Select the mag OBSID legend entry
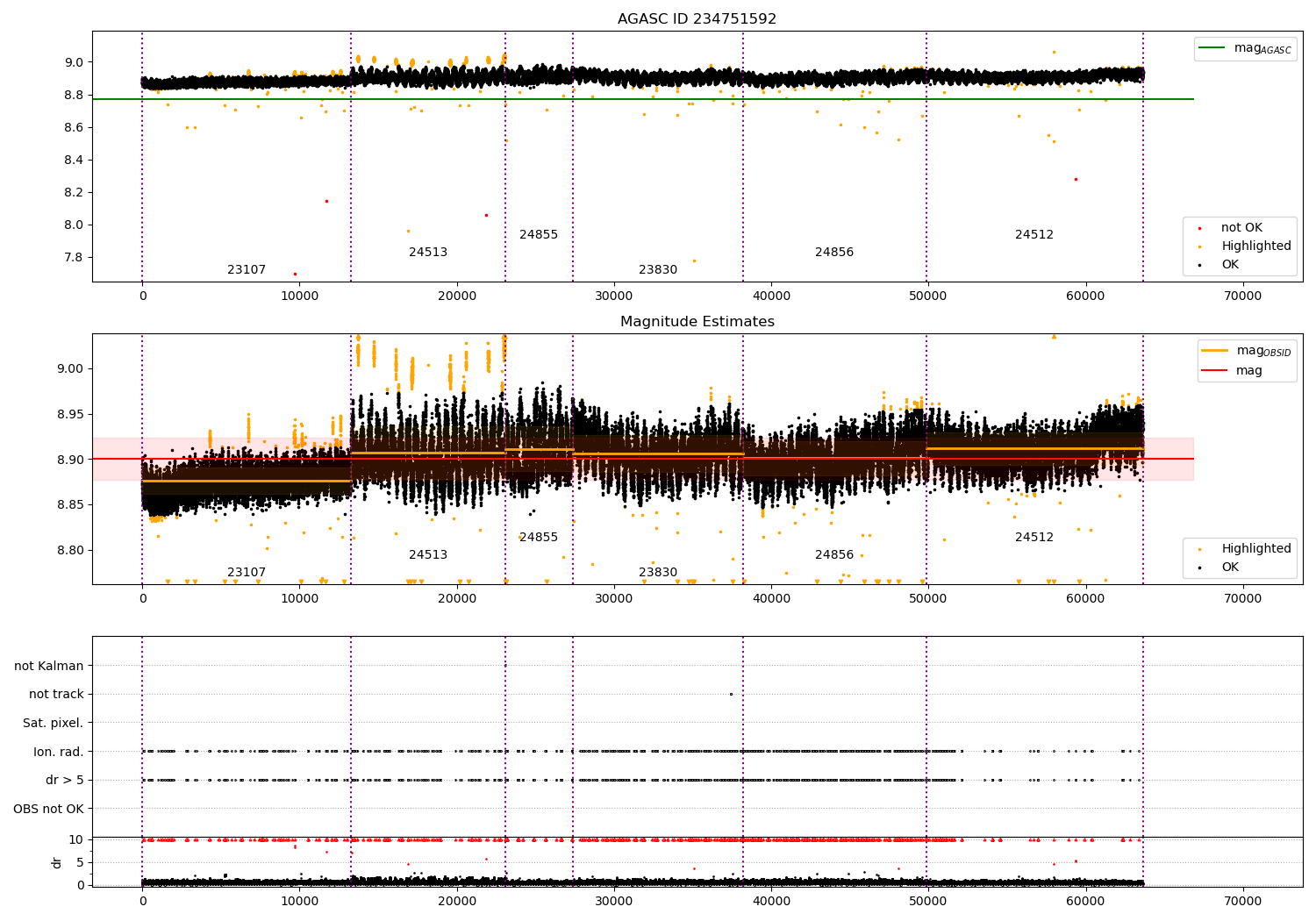The image size is (1316, 921). tap(1247, 351)
